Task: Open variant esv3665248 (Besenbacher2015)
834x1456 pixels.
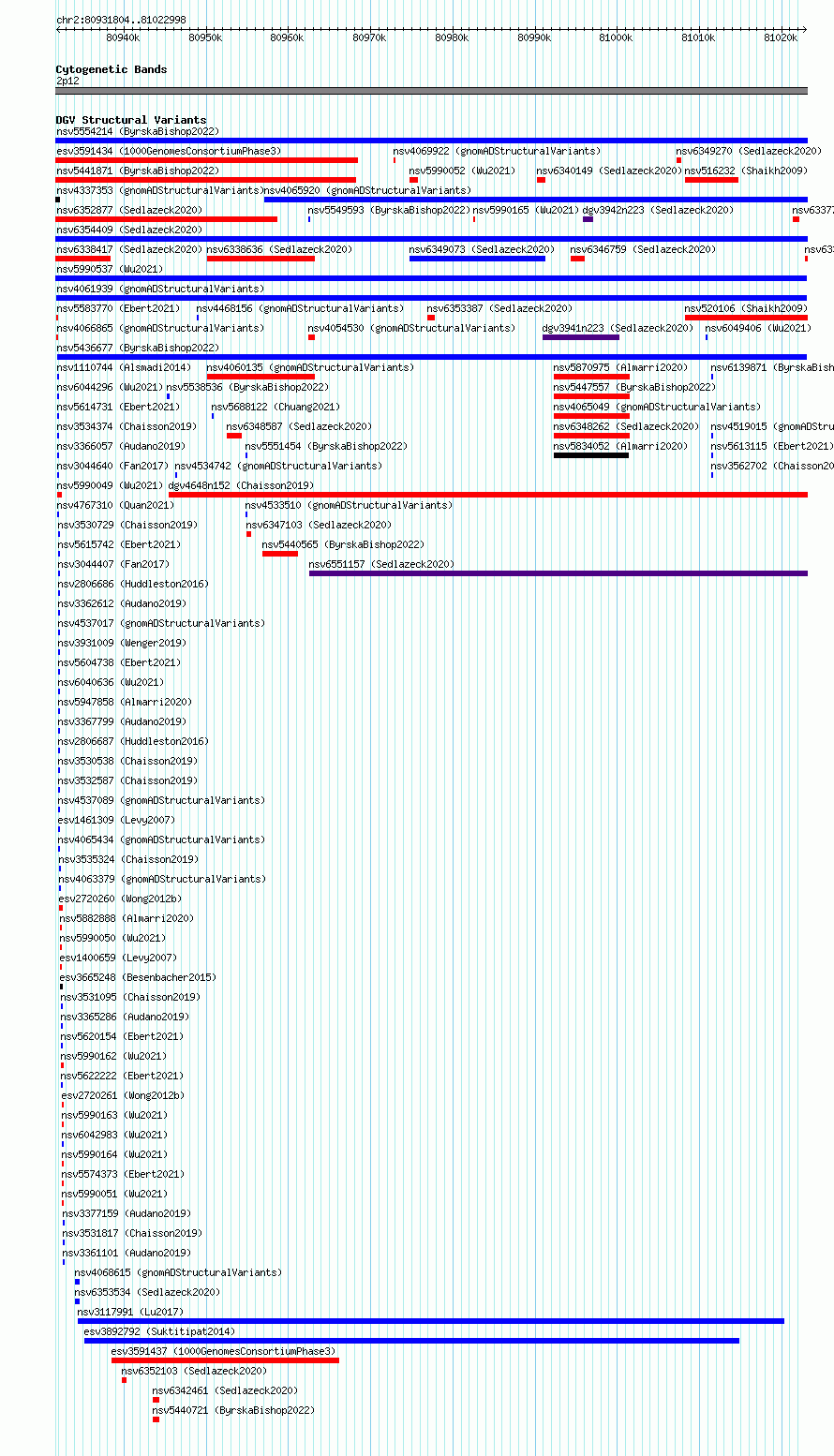Action: [x=138, y=977]
